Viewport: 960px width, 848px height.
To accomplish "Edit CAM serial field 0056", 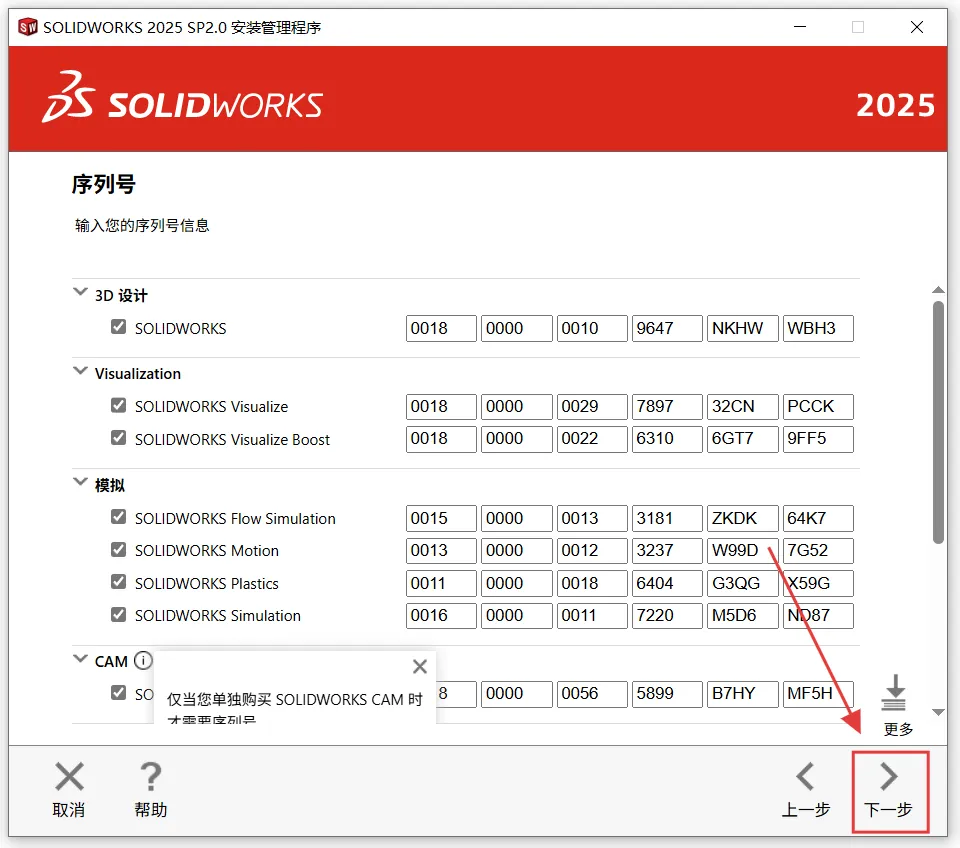I will 591,694.
